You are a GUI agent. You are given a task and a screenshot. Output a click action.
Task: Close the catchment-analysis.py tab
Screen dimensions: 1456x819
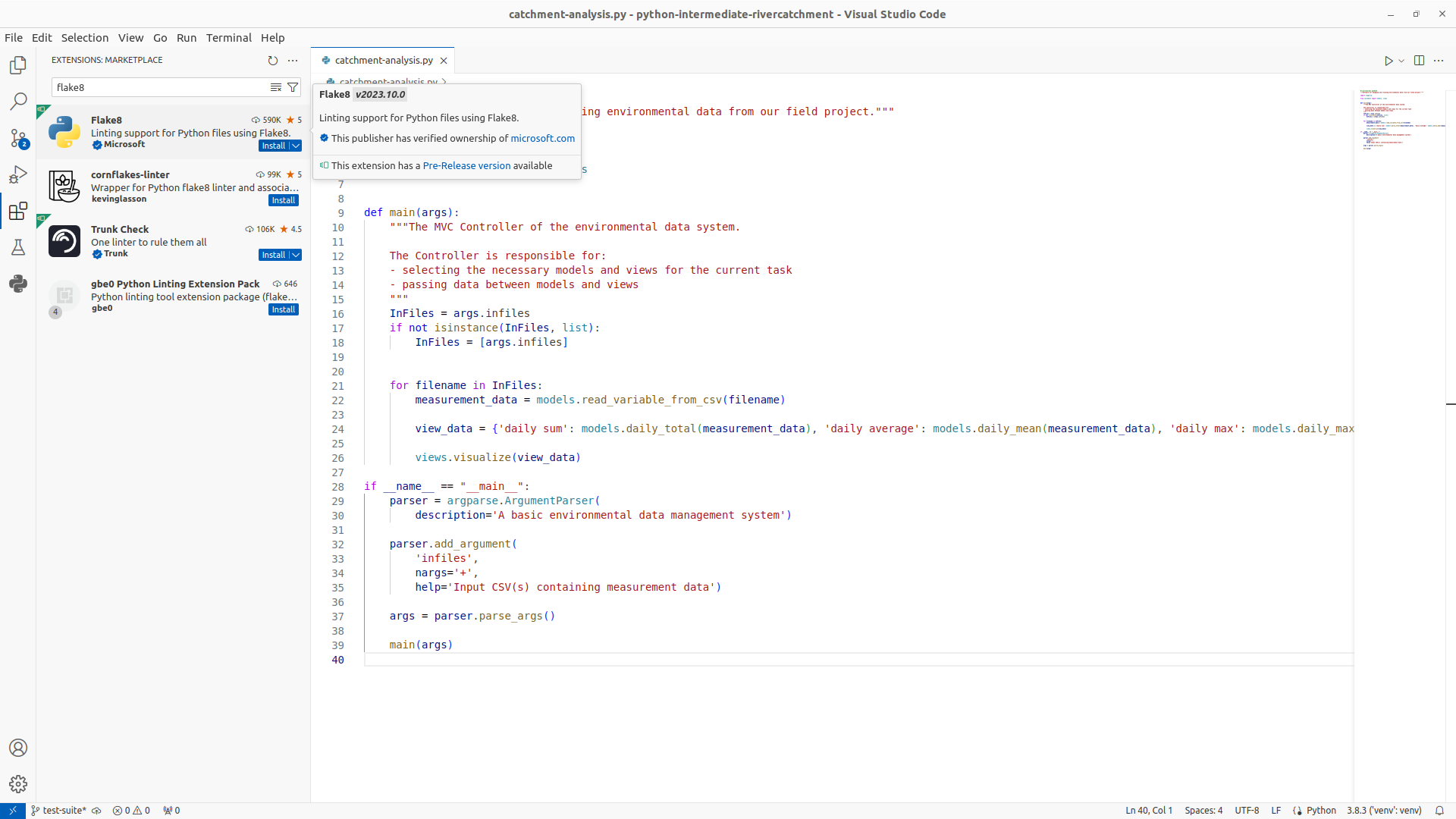coord(444,61)
